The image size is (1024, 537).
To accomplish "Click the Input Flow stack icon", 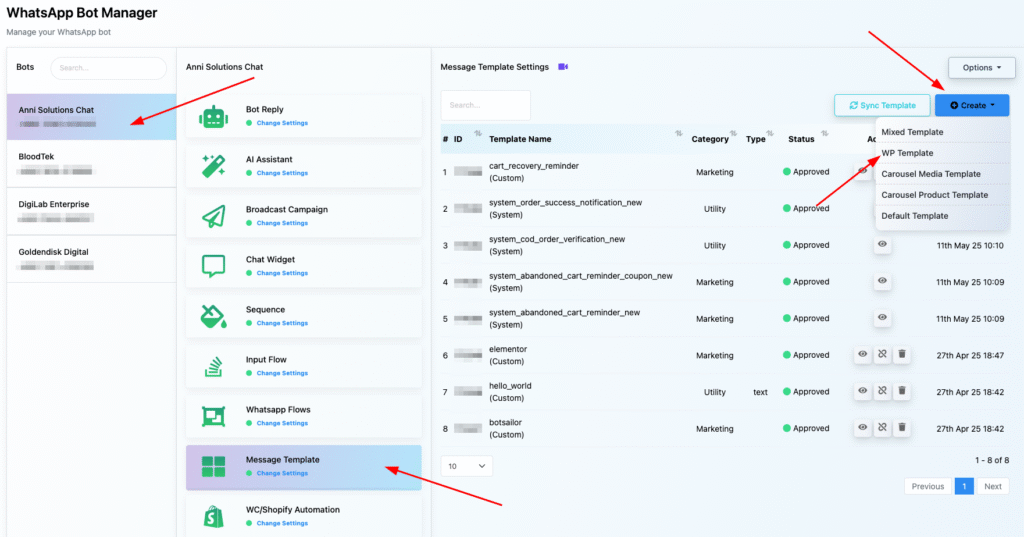I will click(214, 366).
